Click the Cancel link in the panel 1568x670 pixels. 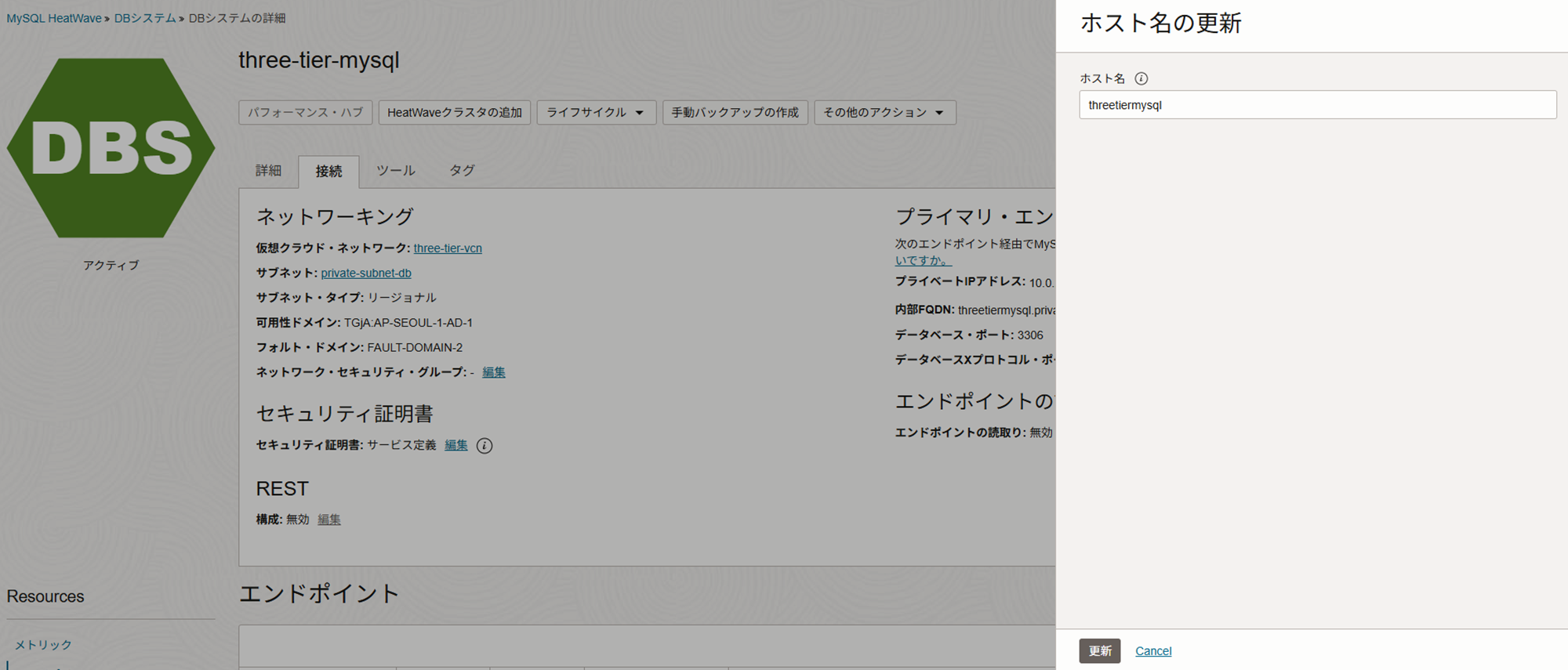tap(1153, 651)
